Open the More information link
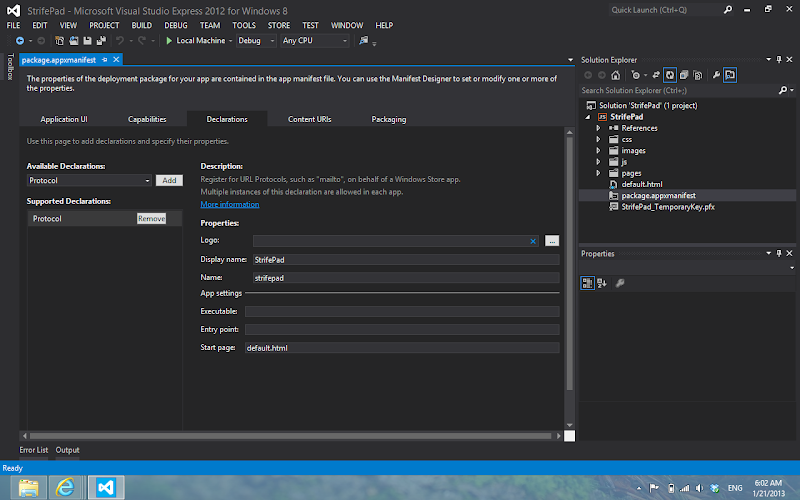This screenshot has width=800, height=500. click(x=230, y=204)
